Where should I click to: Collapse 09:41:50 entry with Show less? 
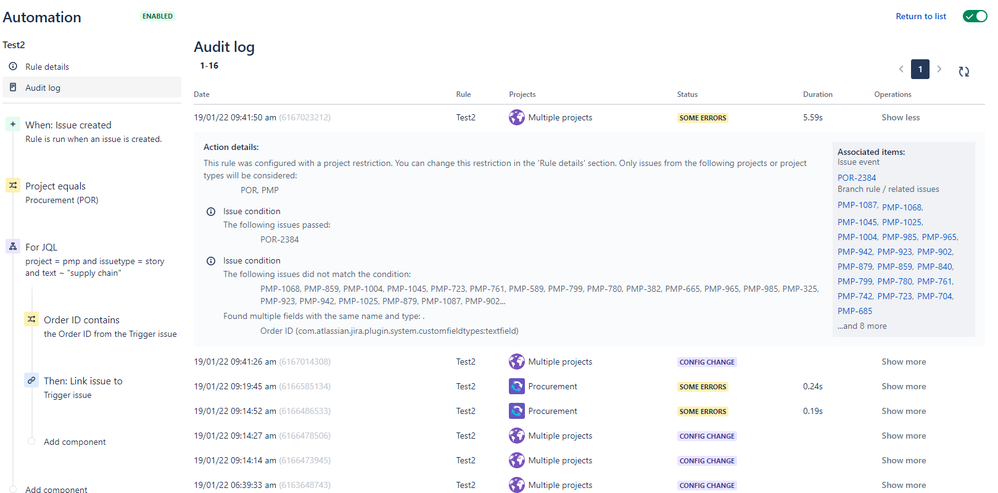click(x=900, y=118)
